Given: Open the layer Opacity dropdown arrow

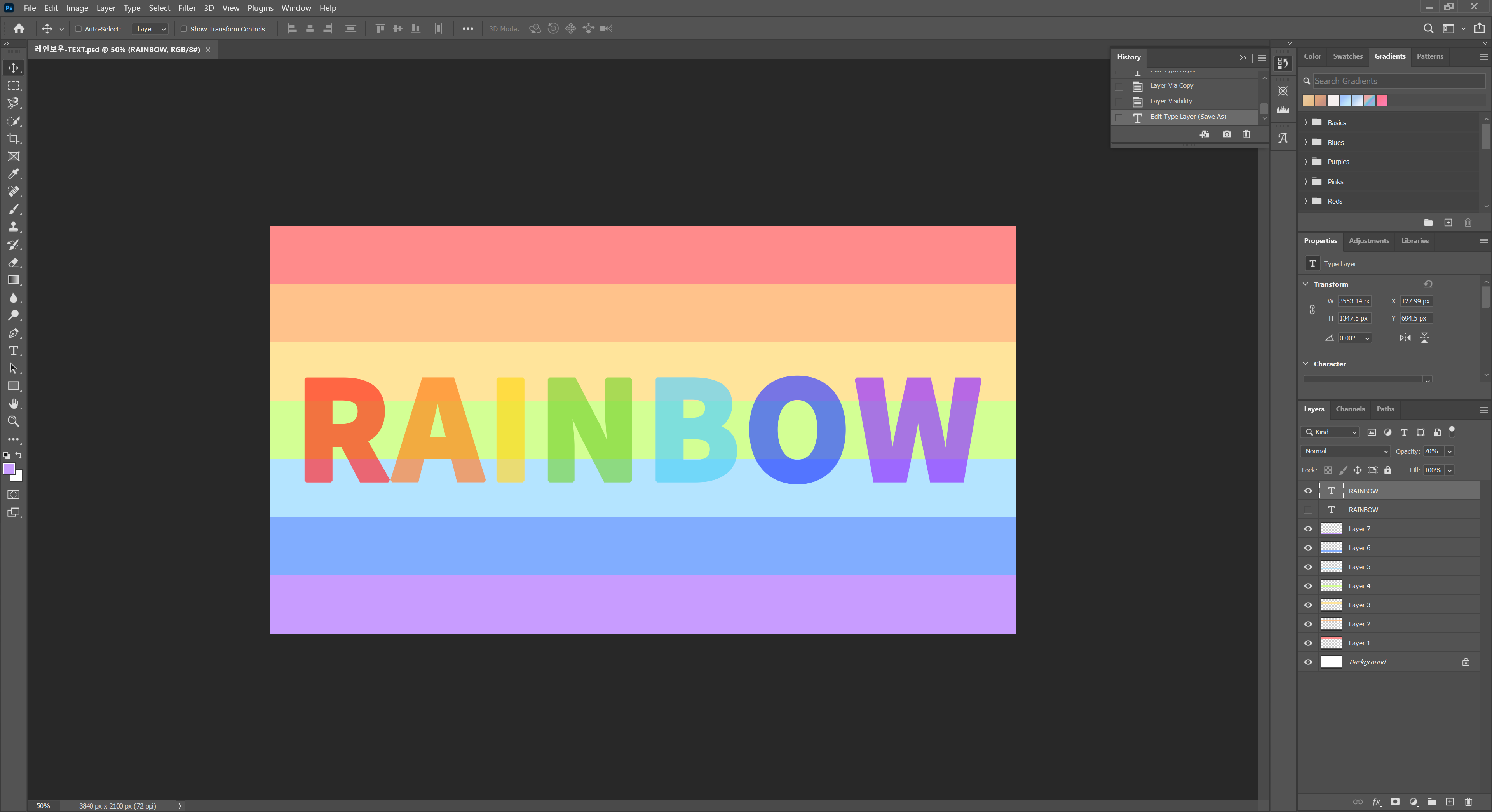Looking at the screenshot, I should 1449,451.
